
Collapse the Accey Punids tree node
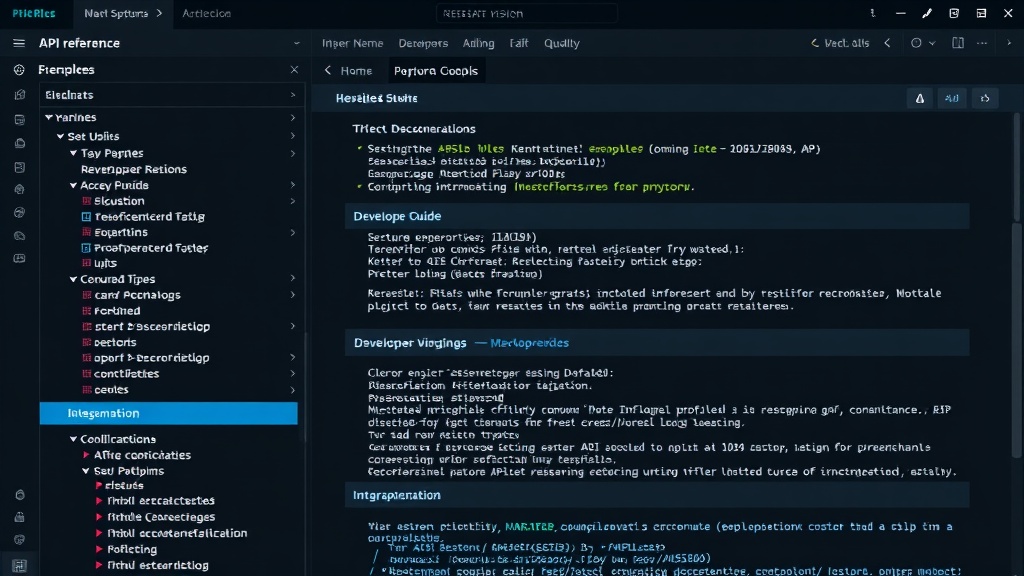tap(73, 185)
